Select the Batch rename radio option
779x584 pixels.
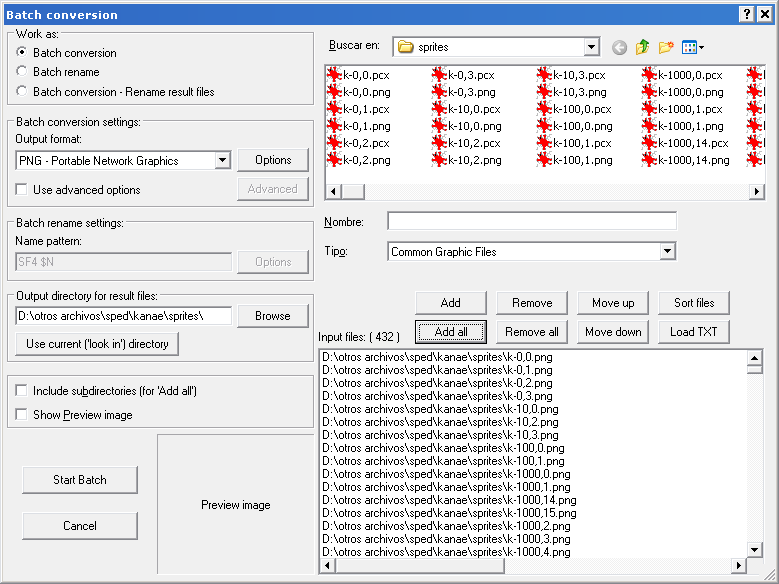[x=22, y=72]
